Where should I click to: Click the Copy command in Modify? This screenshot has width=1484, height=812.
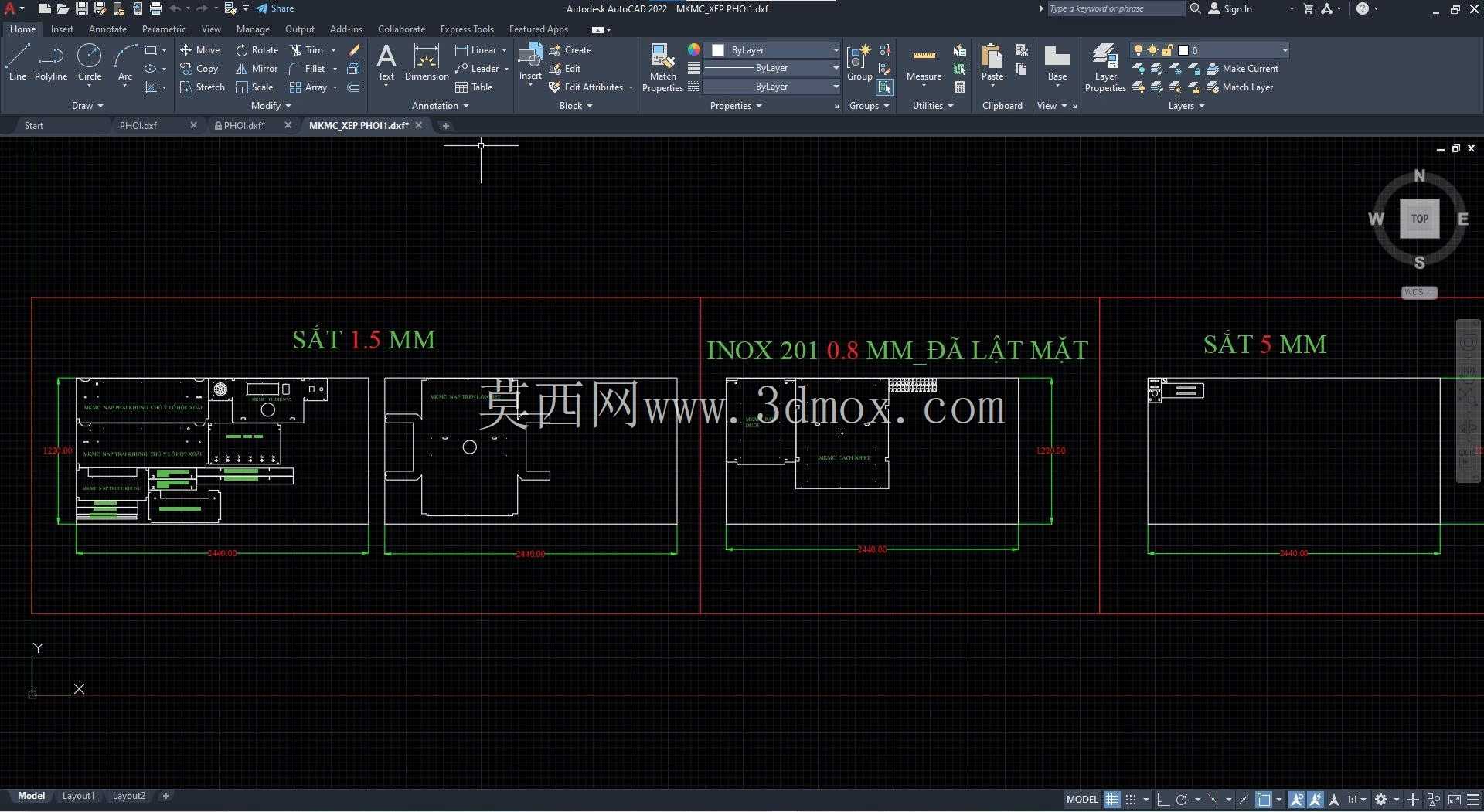pyautogui.click(x=199, y=68)
